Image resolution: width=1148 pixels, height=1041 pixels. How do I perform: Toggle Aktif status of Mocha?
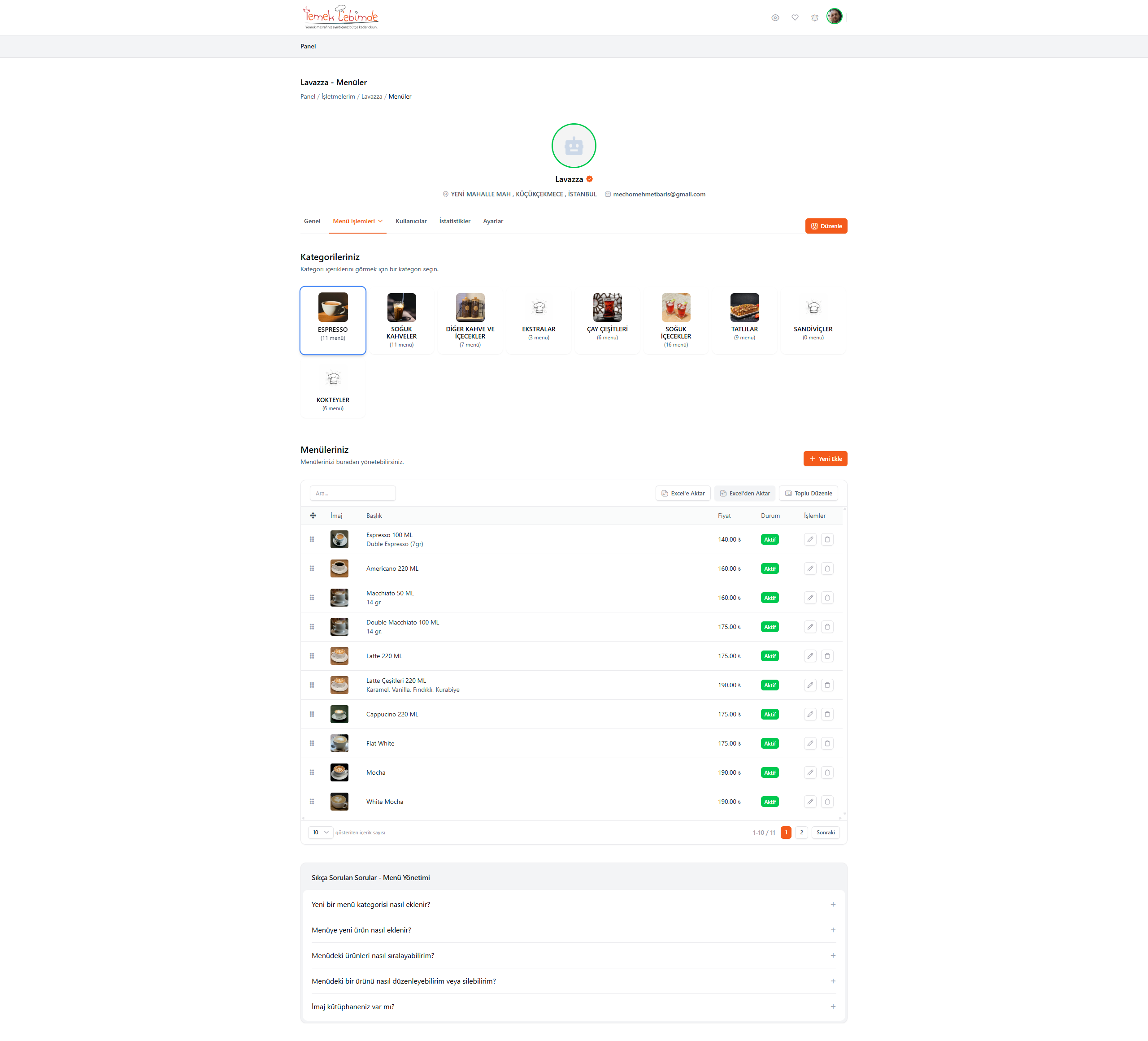tap(770, 772)
